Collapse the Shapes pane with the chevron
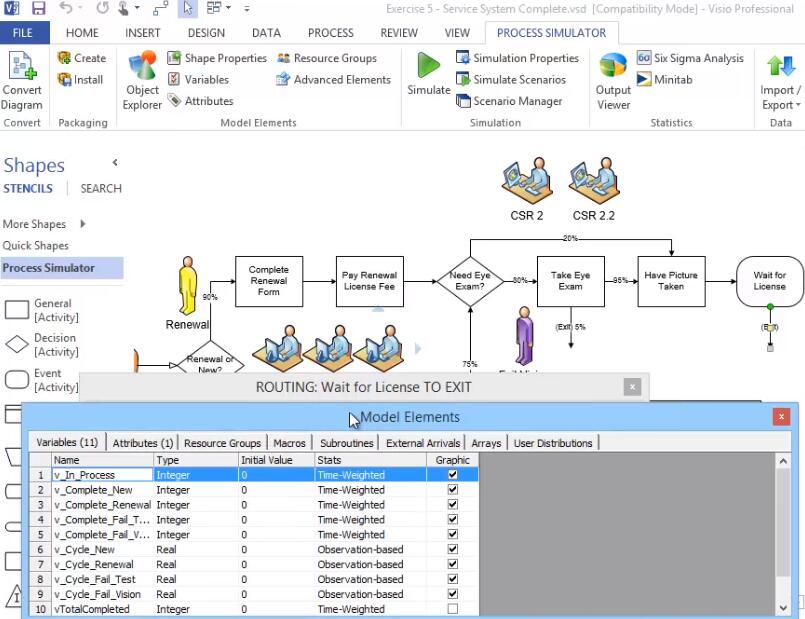The width and height of the screenshot is (805, 619). tap(115, 163)
